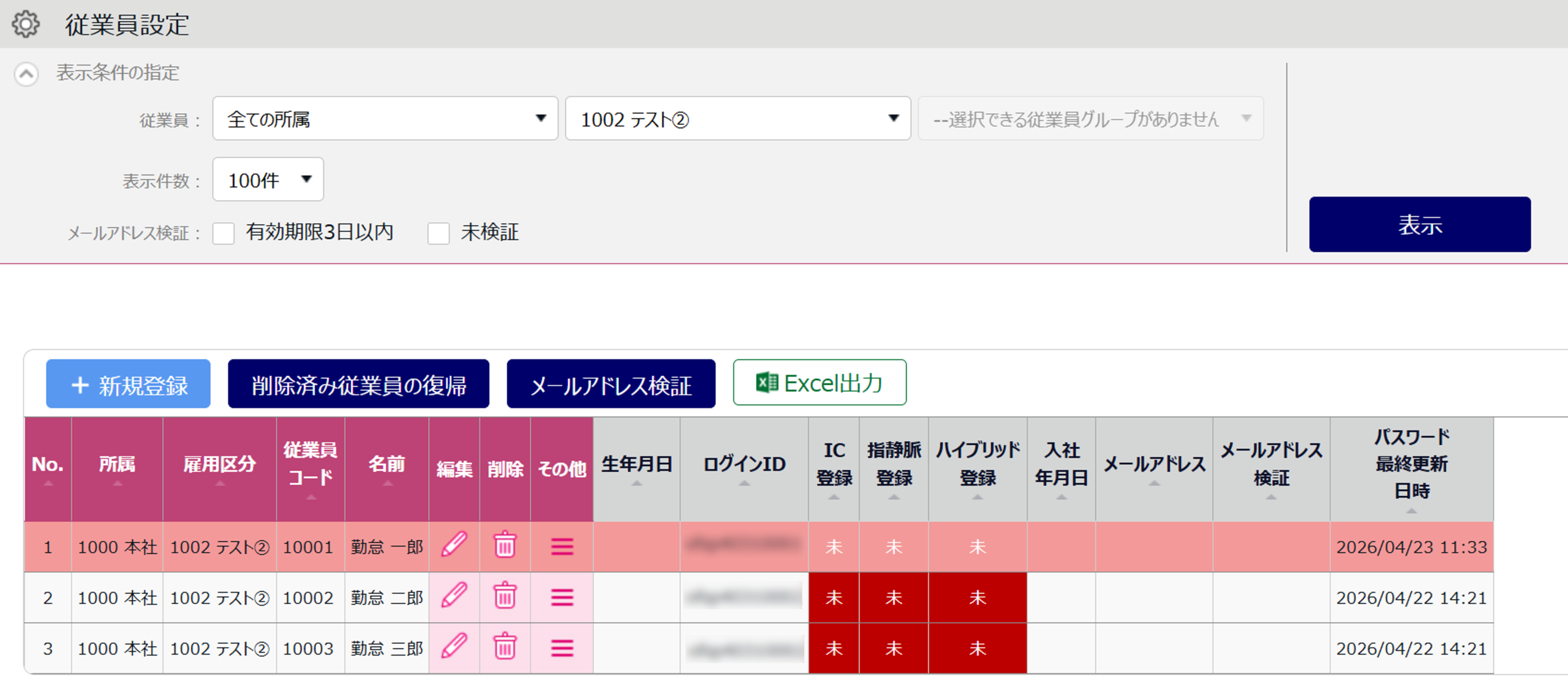Viewport: 1568px width, 687px height.
Task: Click the trash delete icon for 勤怠 一郎
Action: [x=505, y=545]
